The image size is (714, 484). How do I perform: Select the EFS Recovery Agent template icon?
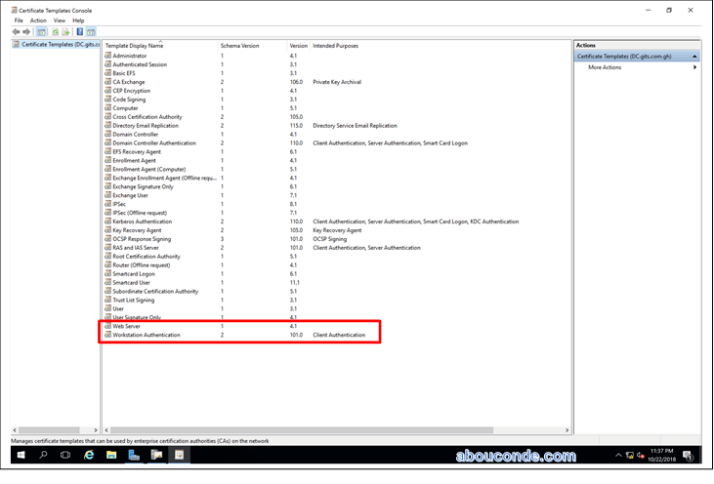pos(108,152)
